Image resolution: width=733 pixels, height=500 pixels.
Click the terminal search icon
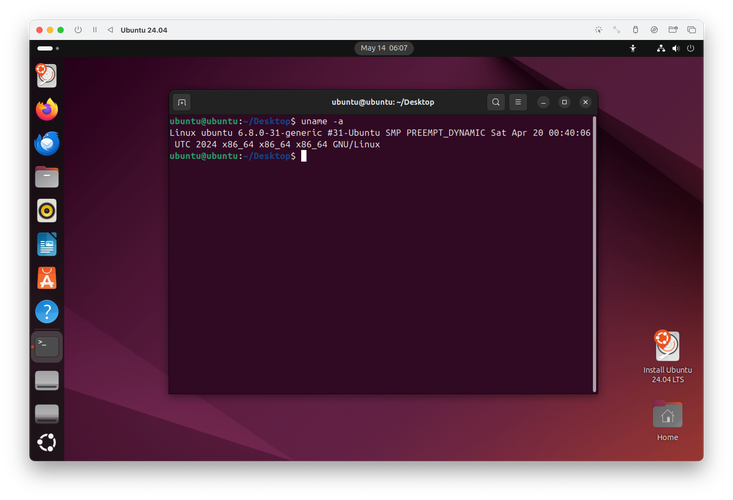pyautogui.click(x=496, y=102)
